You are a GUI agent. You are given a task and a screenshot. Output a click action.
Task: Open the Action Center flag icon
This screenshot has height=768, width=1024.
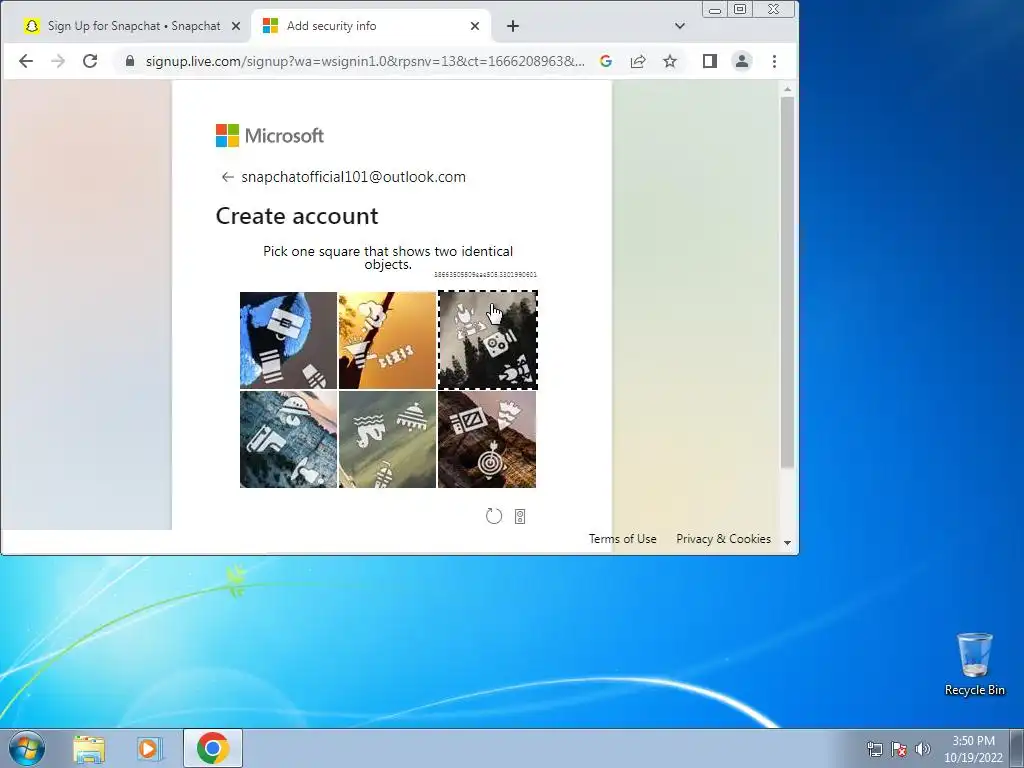tap(899, 749)
